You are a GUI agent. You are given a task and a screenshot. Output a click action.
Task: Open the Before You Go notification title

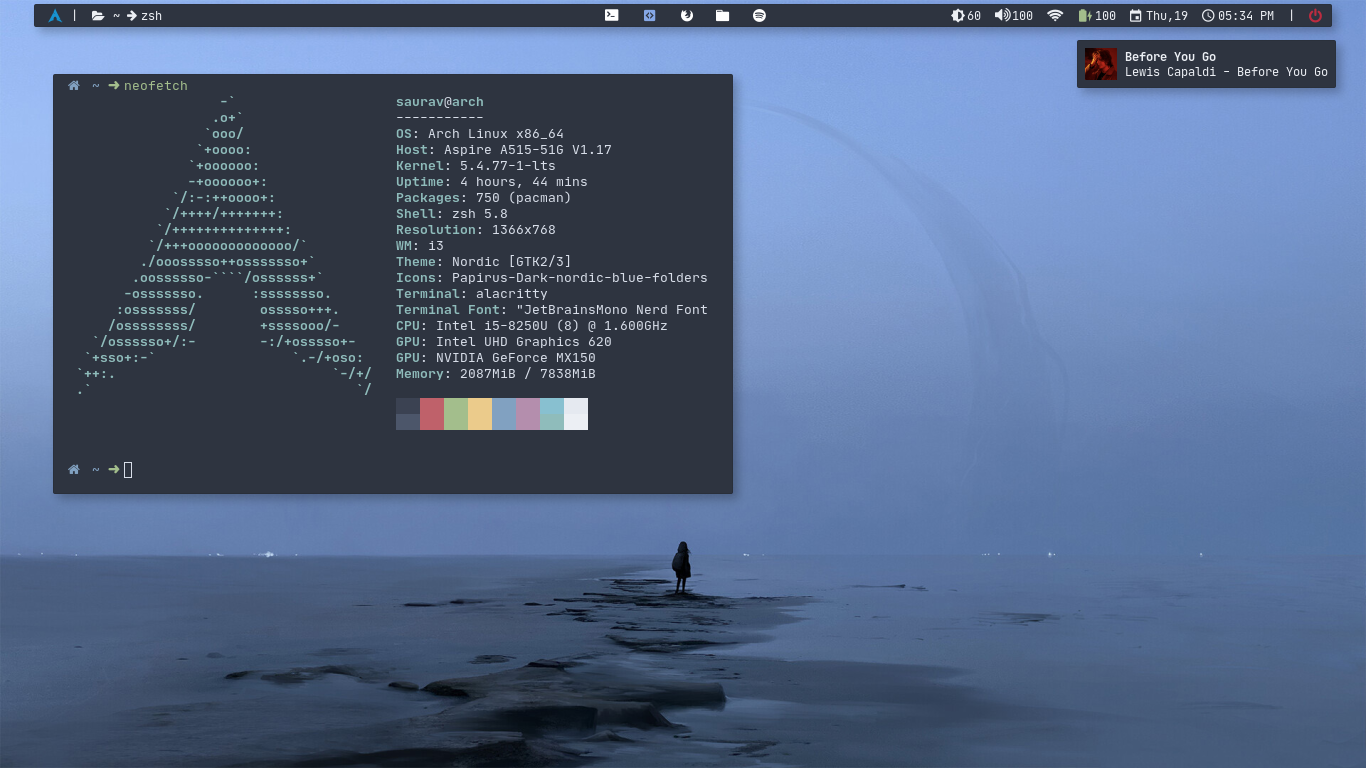coord(1170,57)
